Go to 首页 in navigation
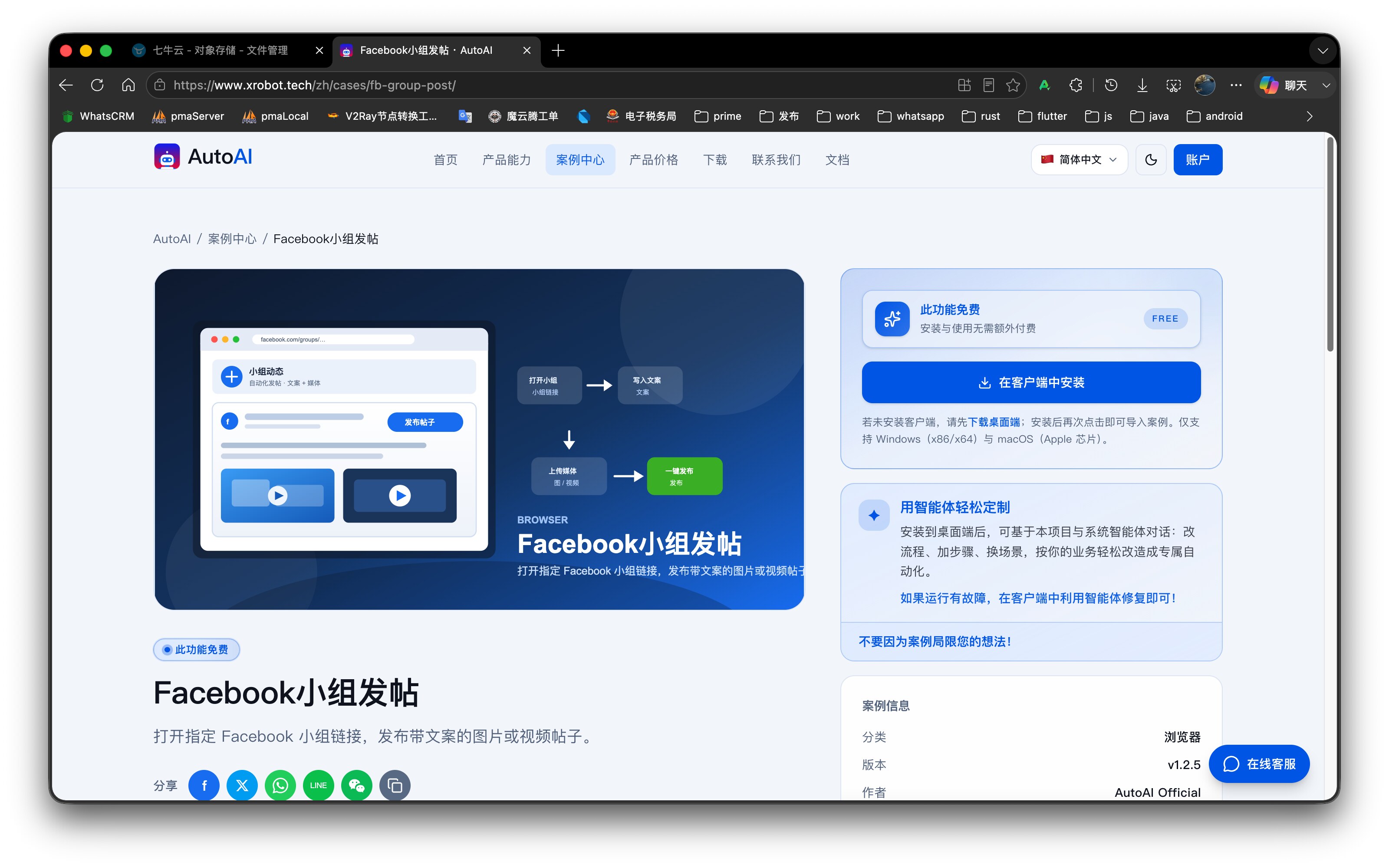The image size is (1389, 868). click(x=445, y=160)
